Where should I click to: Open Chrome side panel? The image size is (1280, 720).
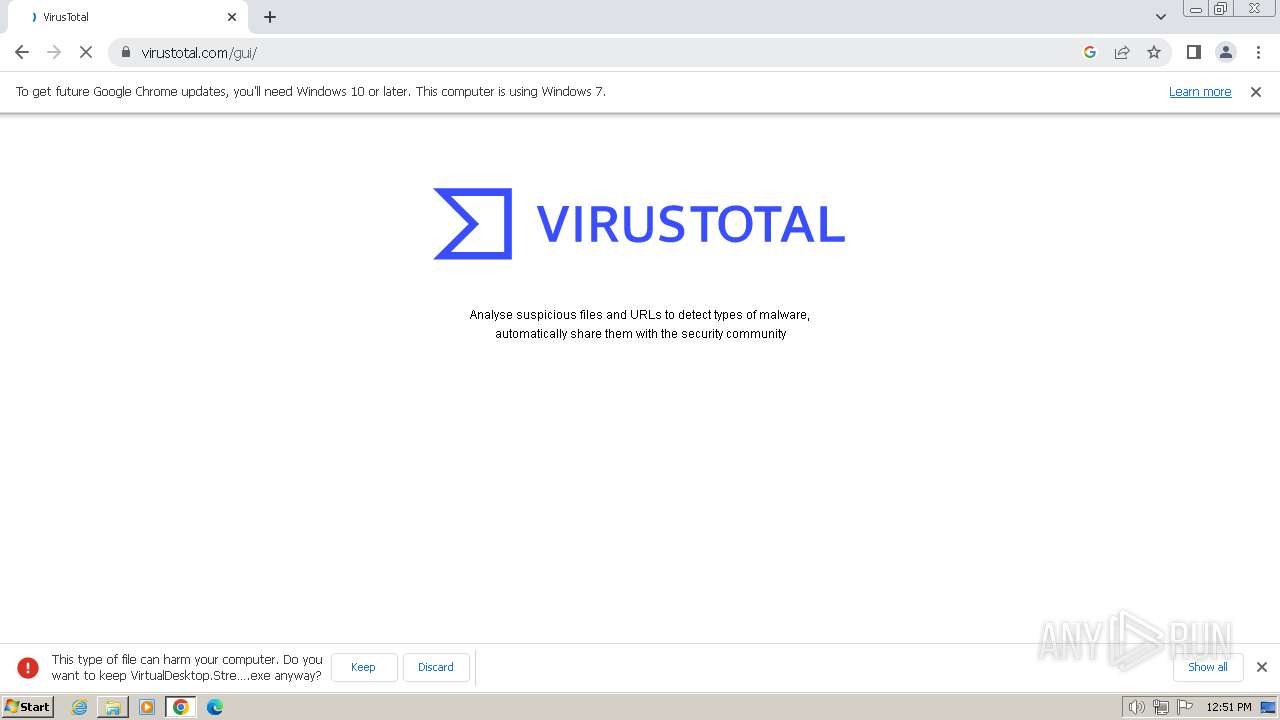pyautogui.click(x=1193, y=52)
